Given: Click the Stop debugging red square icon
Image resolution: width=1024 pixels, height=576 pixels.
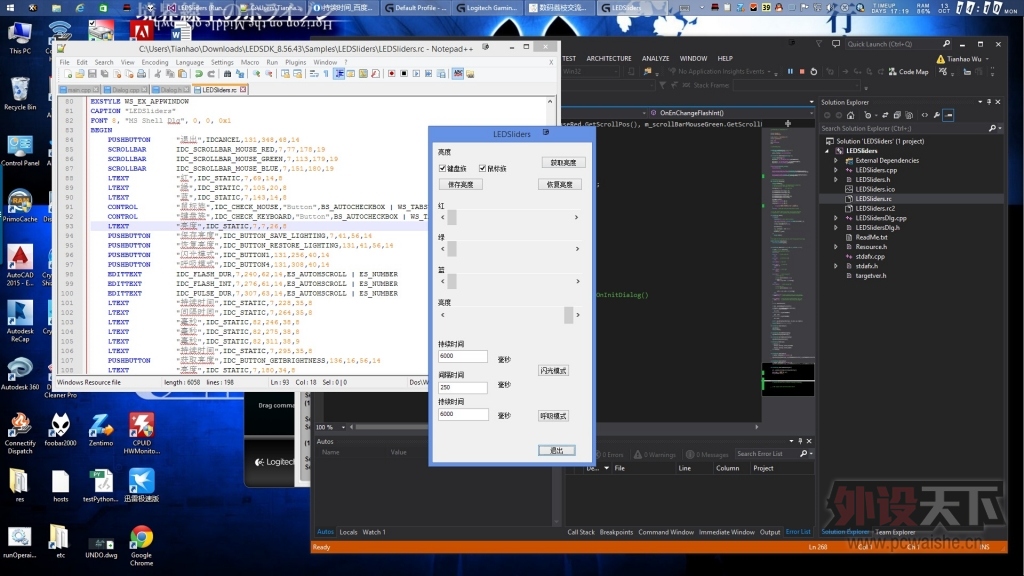Looking at the screenshot, I should coord(802,72).
